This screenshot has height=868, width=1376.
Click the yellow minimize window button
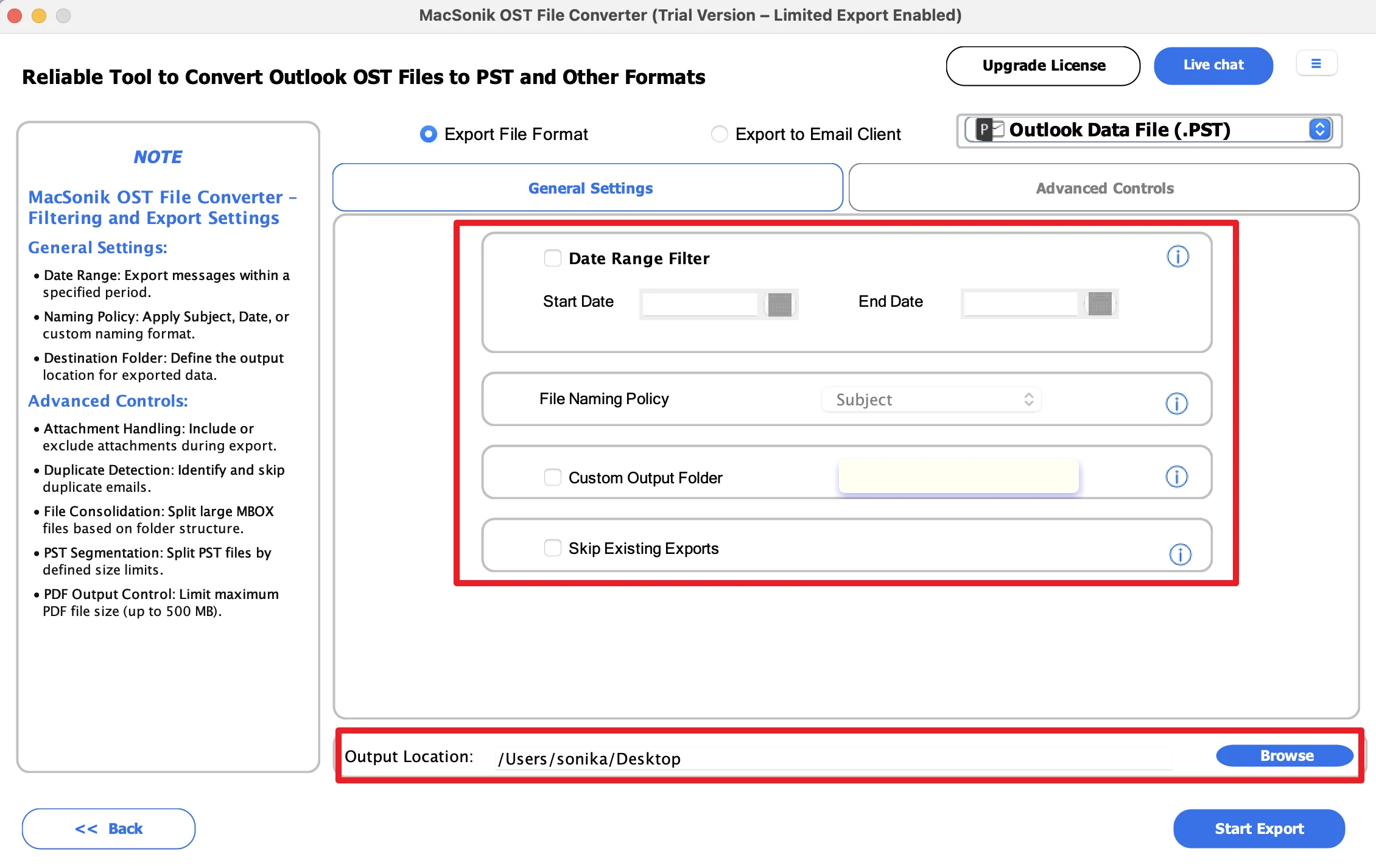pyautogui.click(x=39, y=15)
